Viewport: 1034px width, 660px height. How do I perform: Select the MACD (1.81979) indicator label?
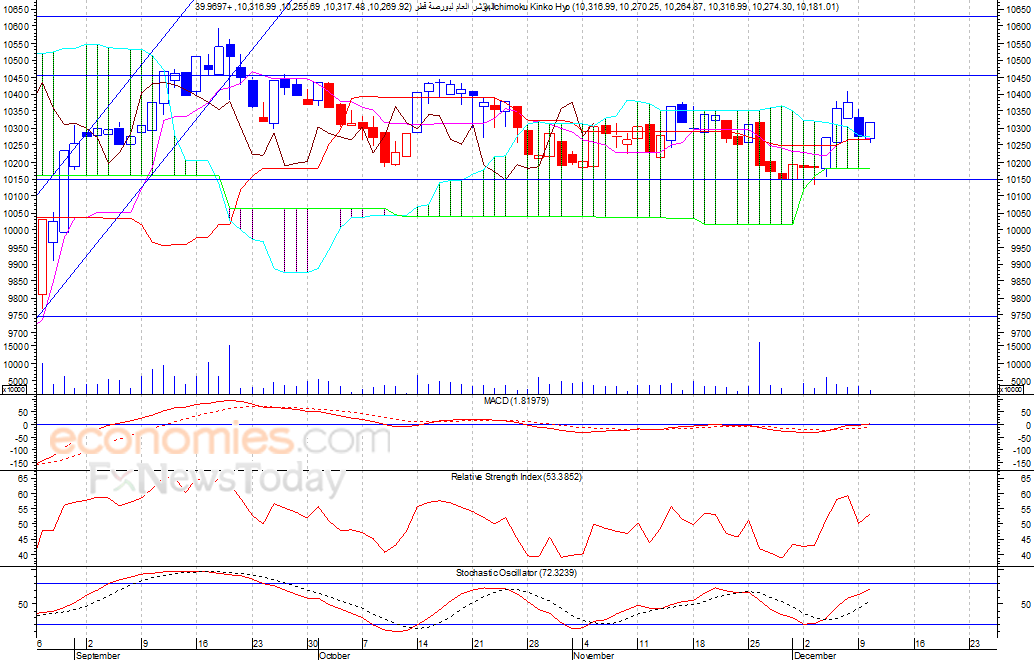516,401
